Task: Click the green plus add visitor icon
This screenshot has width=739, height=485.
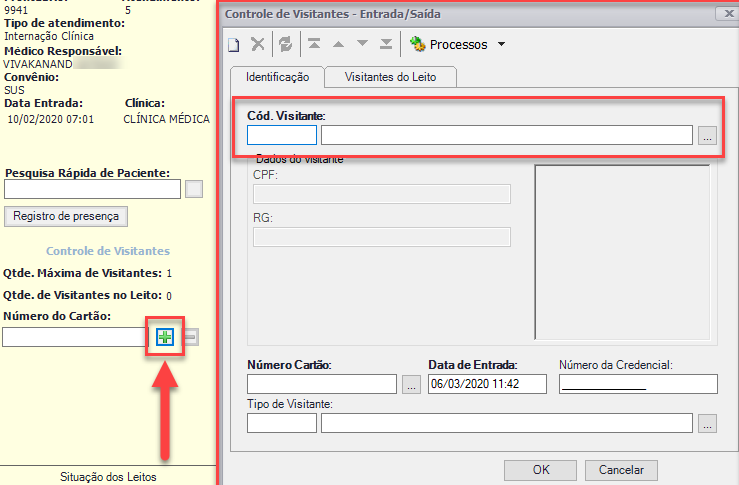Action: [x=165, y=337]
